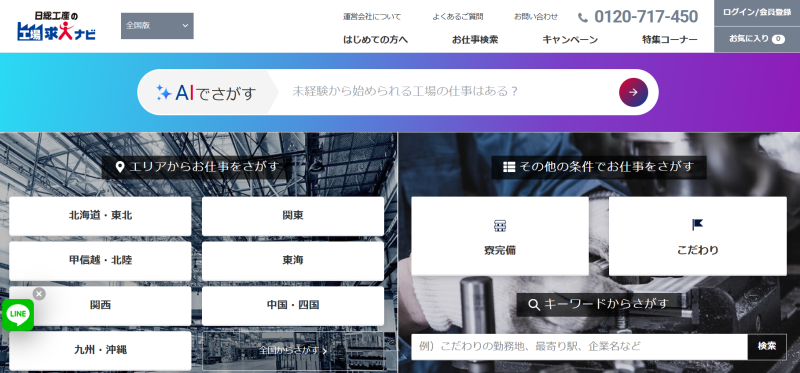Click magnifier icon in キーワードからさがす
800x373 pixels.
click(x=534, y=305)
